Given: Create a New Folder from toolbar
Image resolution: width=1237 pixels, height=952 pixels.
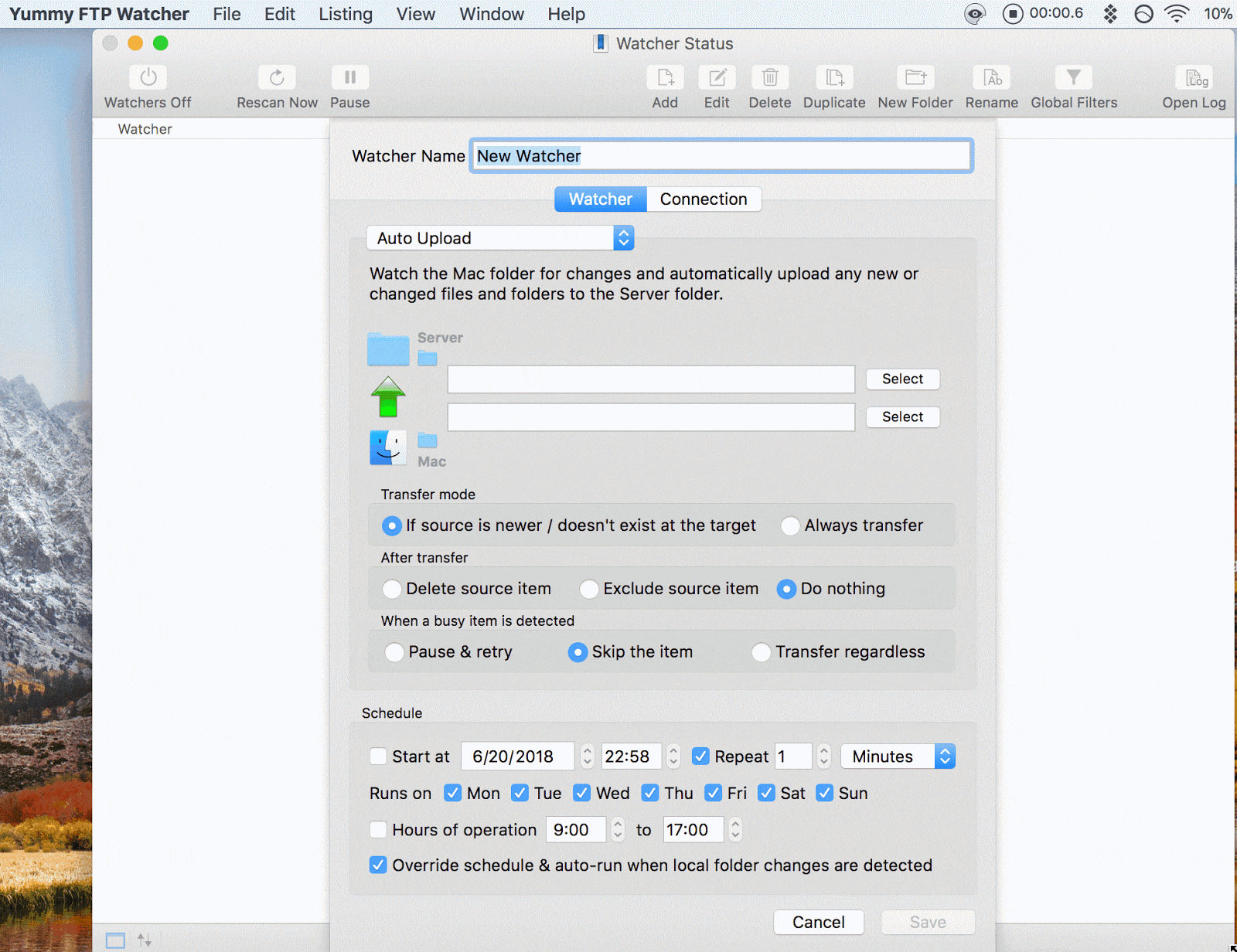Looking at the screenshot, I should (x=915, y=77).
